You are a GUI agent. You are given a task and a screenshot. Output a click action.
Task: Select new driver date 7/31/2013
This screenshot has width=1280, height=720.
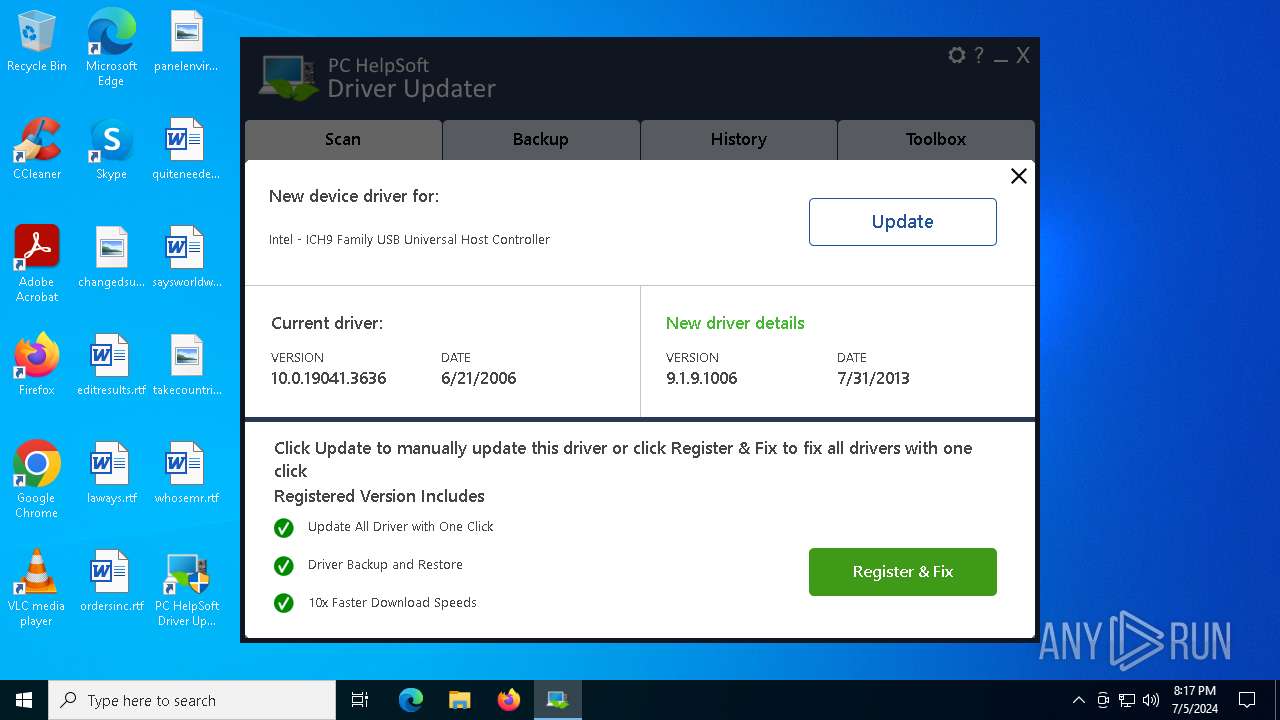point(873,378)
